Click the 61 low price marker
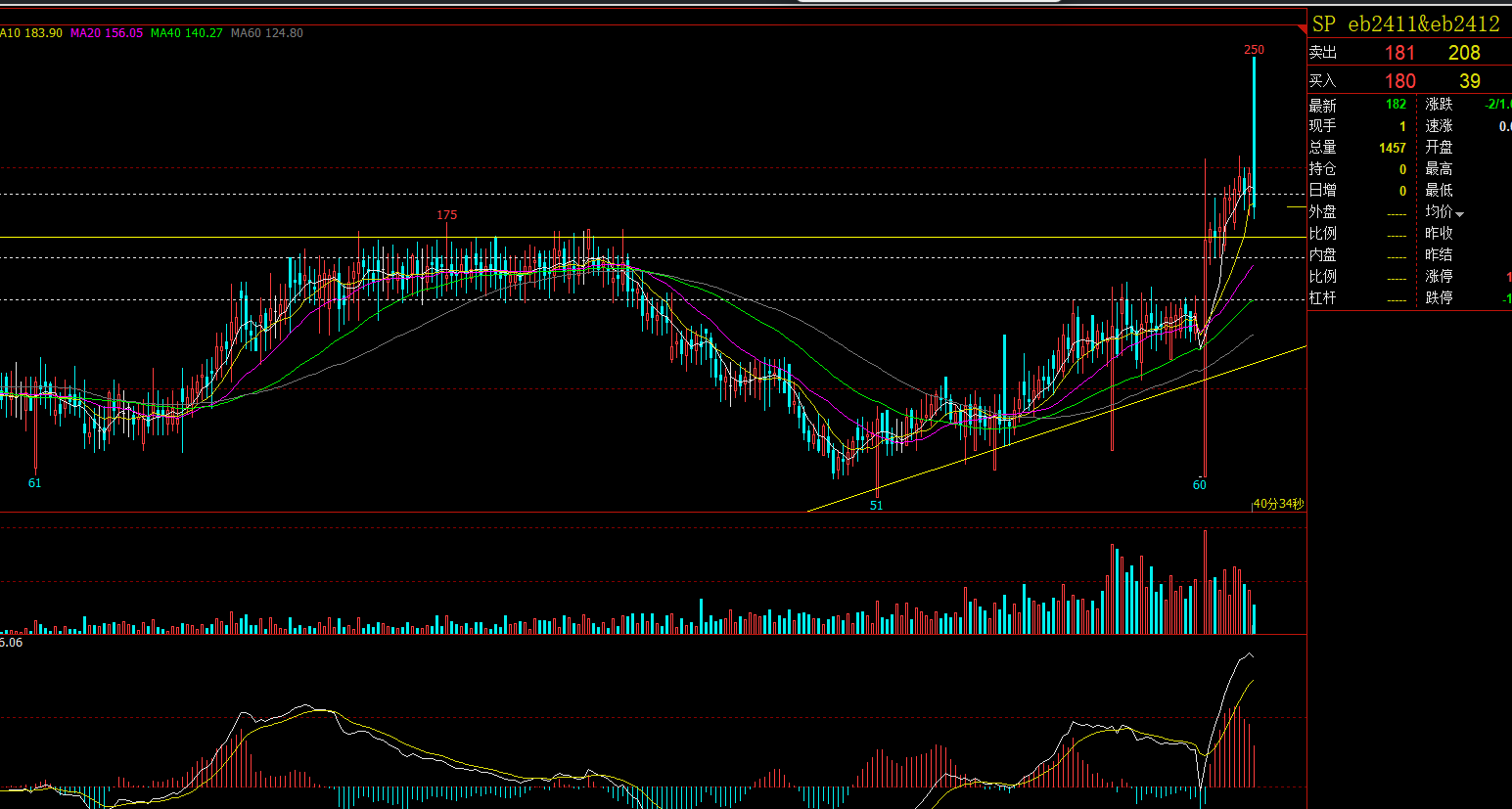This screenshot has height=809, width=1512. tap(35, 483)
